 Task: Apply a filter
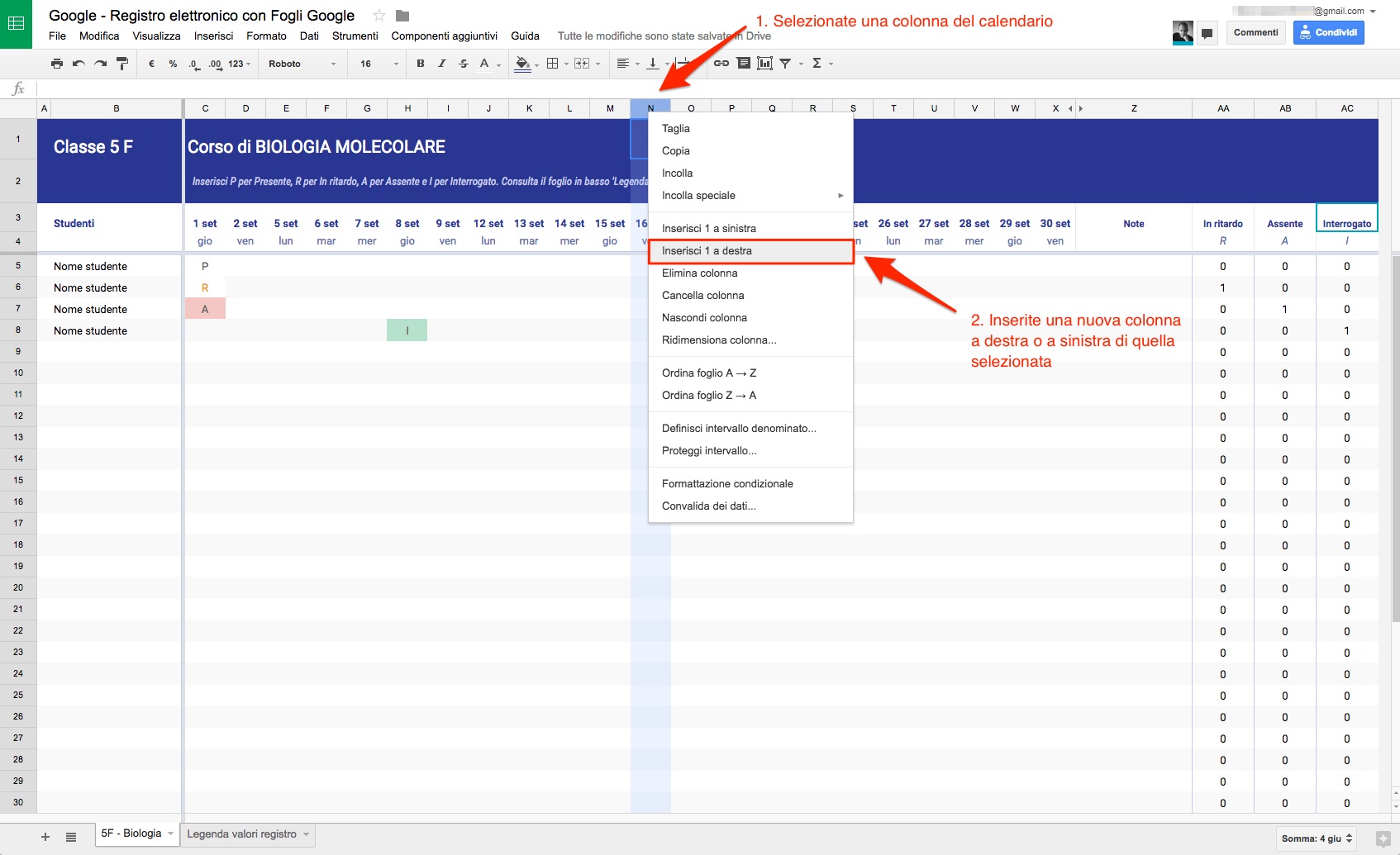click(x=786, y=64)
